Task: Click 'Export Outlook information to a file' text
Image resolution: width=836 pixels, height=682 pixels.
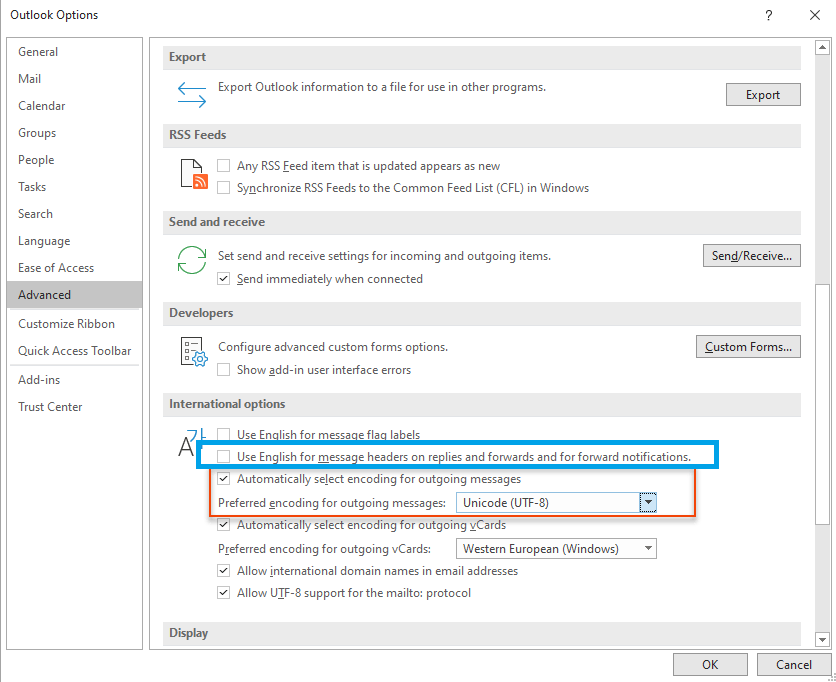Action: coord(382,87)
